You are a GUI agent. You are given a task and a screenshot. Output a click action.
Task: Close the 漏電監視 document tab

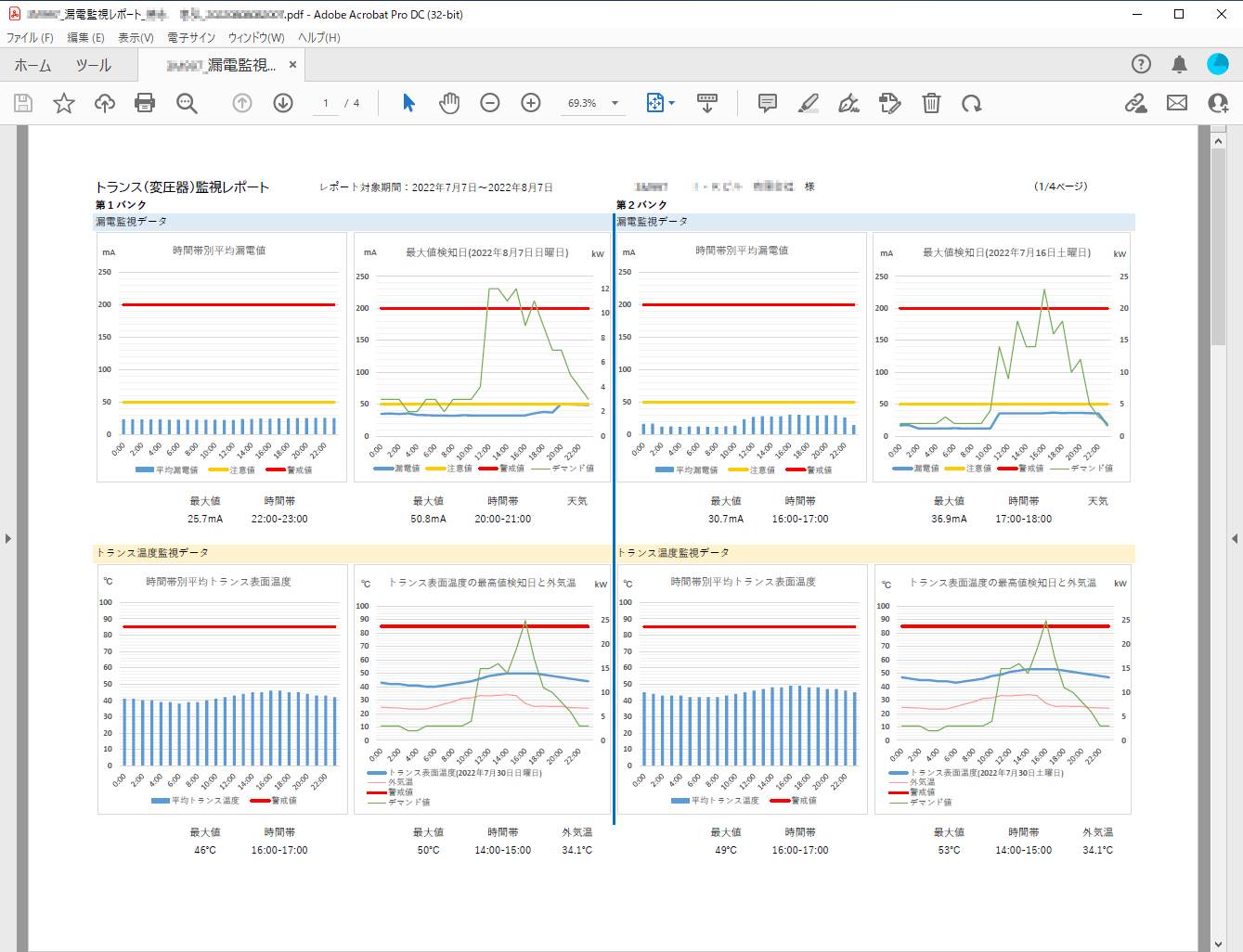[292, 65]
